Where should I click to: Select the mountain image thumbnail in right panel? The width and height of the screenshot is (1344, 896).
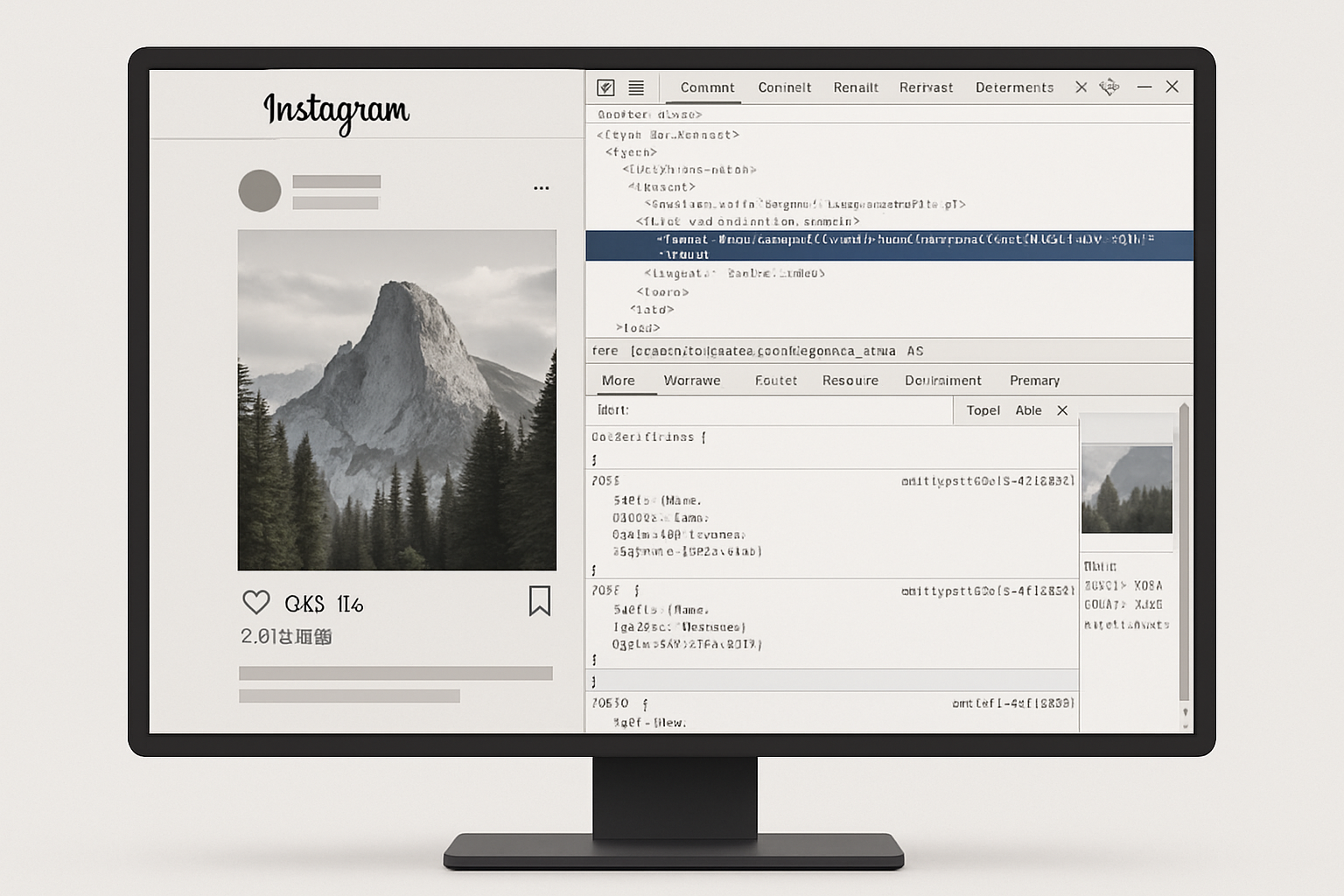tap(1127, 488)
